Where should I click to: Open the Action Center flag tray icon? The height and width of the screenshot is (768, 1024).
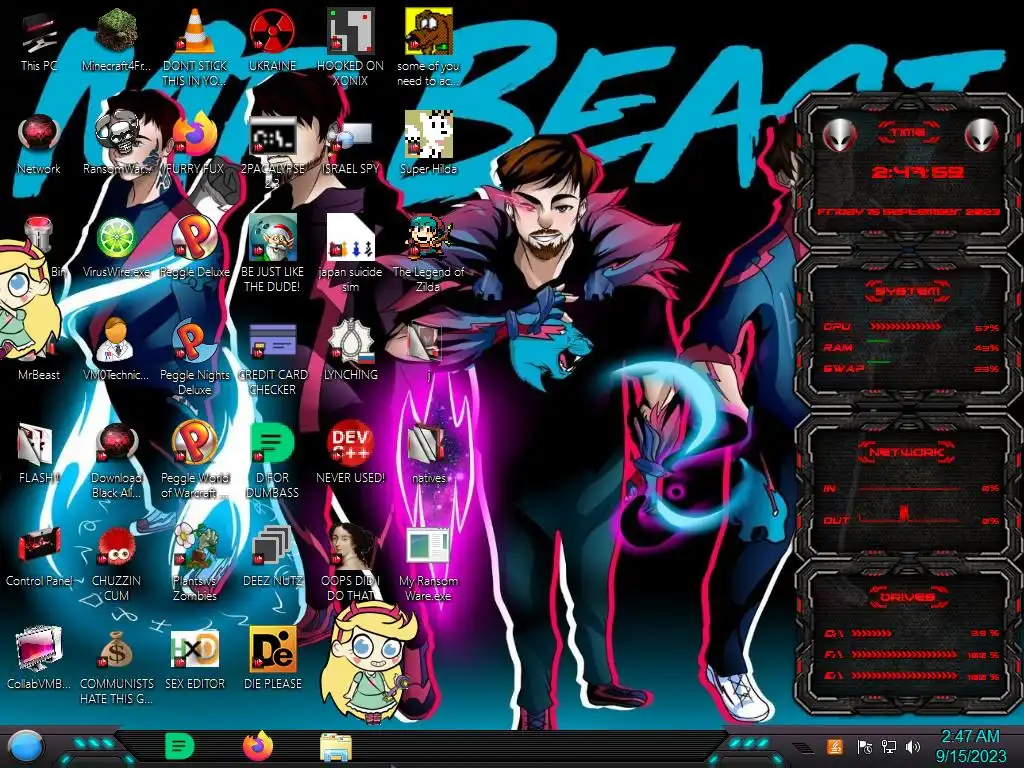(864, 746)
